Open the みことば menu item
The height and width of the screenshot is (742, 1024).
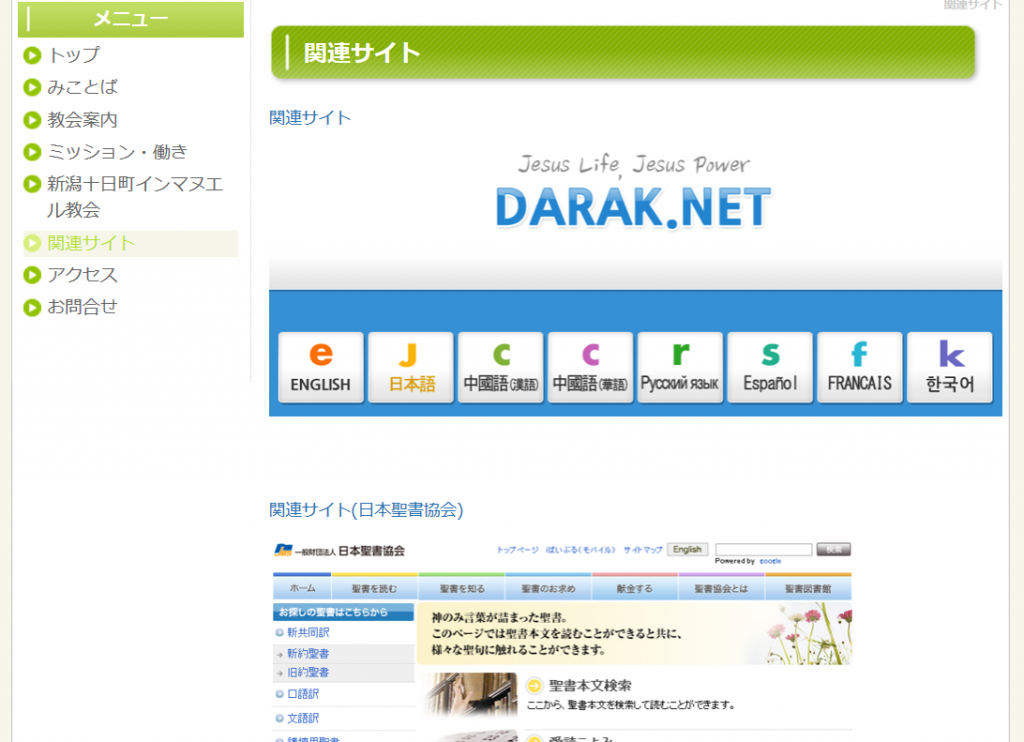(x=82, y=87)
